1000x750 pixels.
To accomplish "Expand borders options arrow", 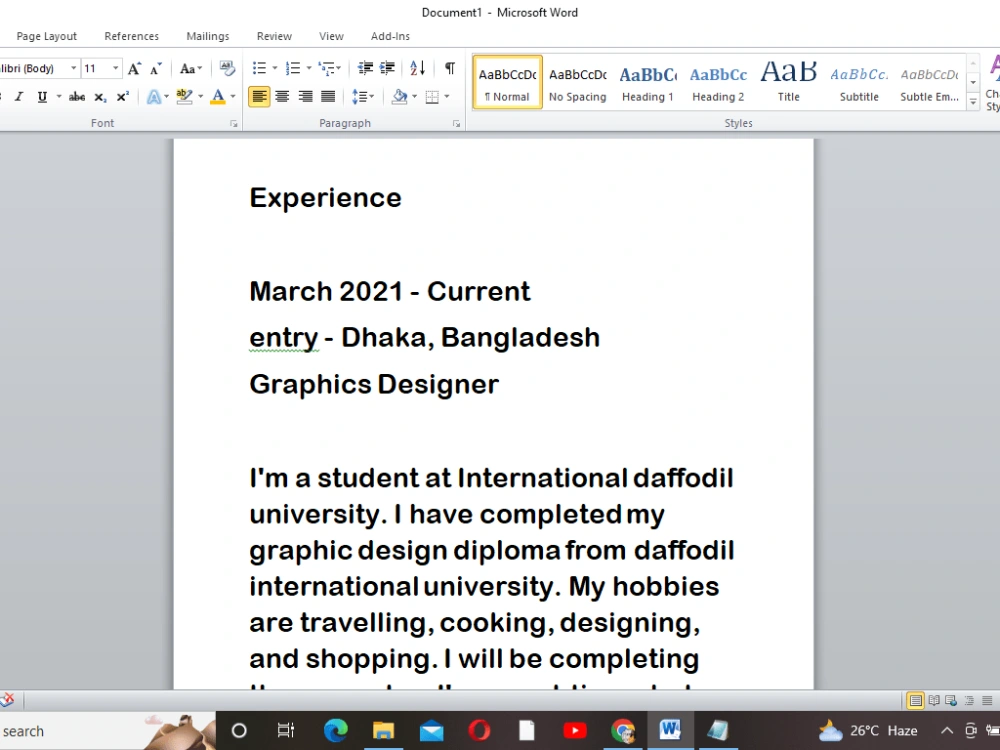I will pos(447,97).
